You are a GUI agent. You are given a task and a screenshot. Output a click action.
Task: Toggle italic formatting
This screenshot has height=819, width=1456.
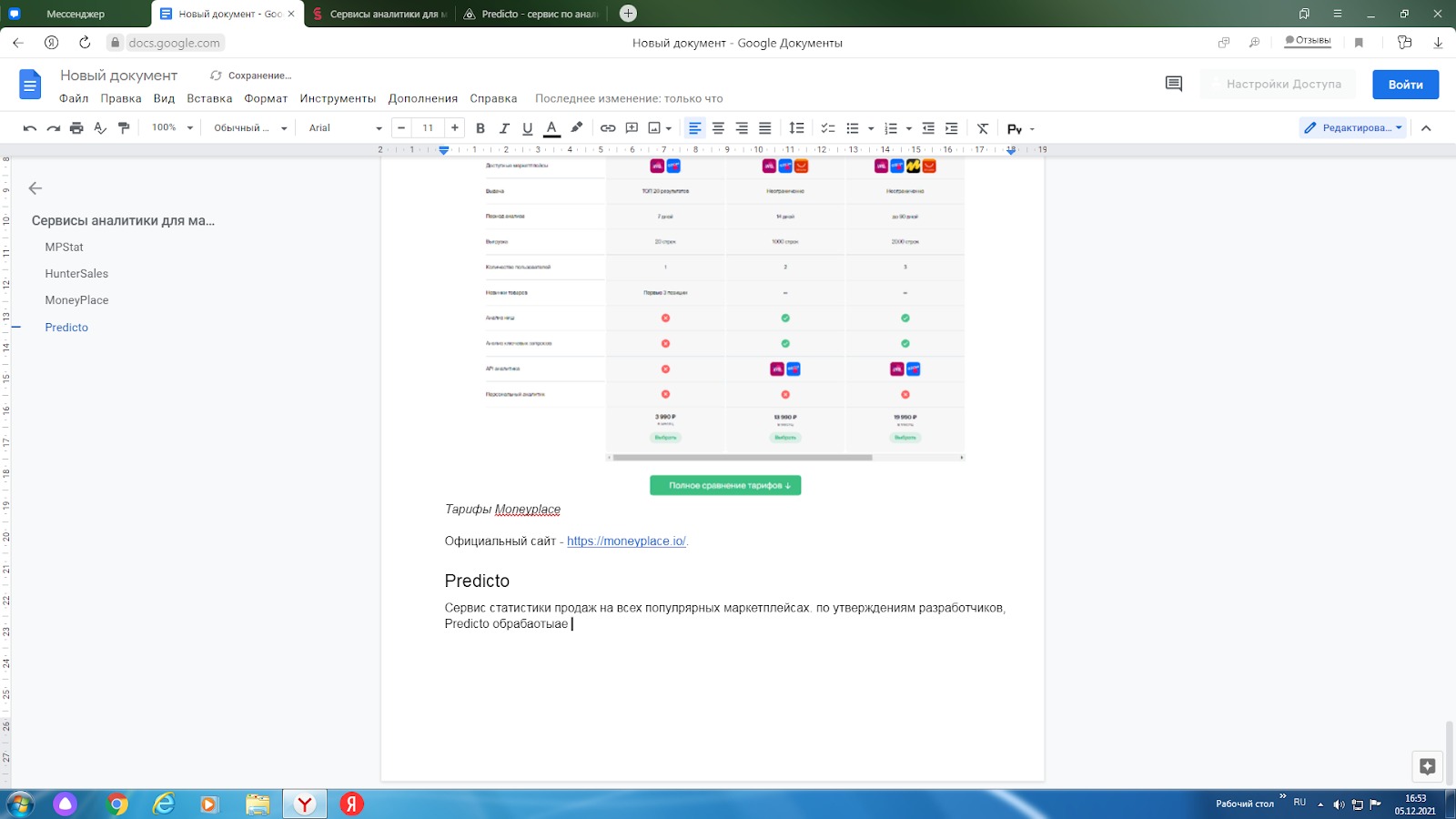[504, 128]
